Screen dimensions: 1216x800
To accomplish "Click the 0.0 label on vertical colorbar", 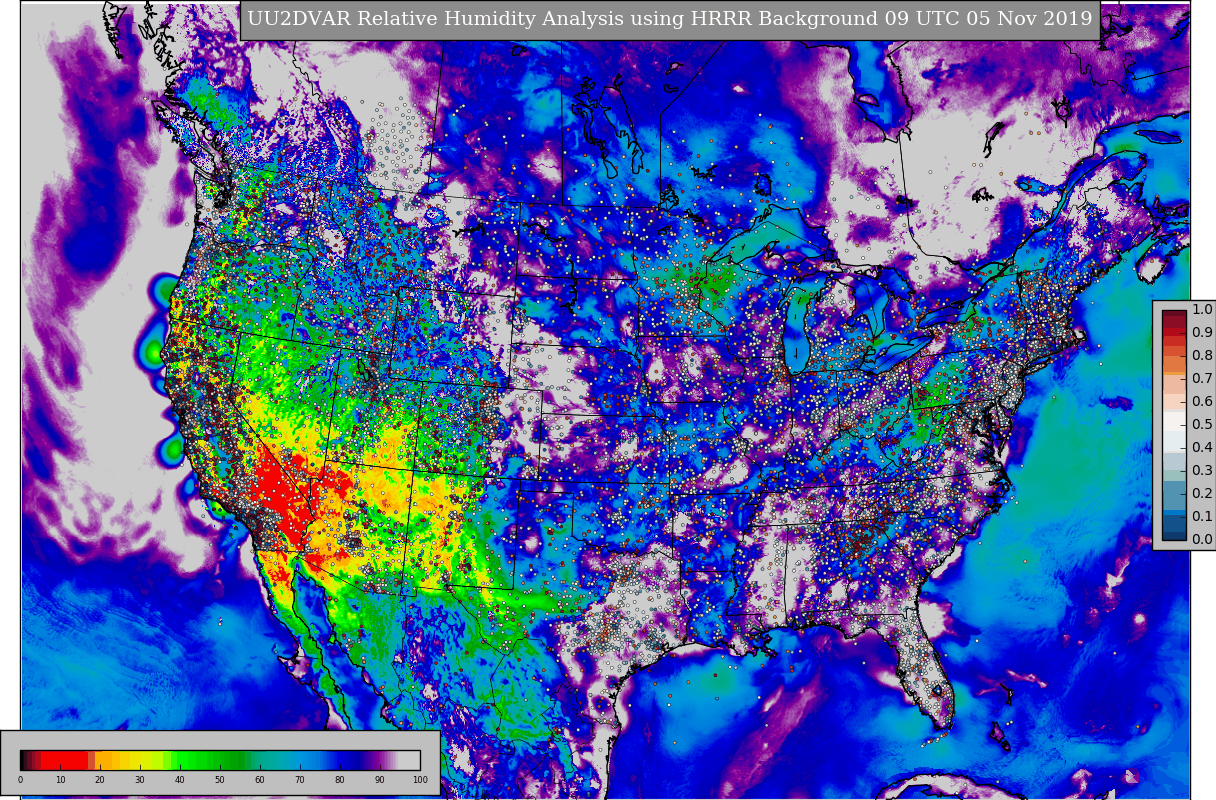I will coord(1202,540).
